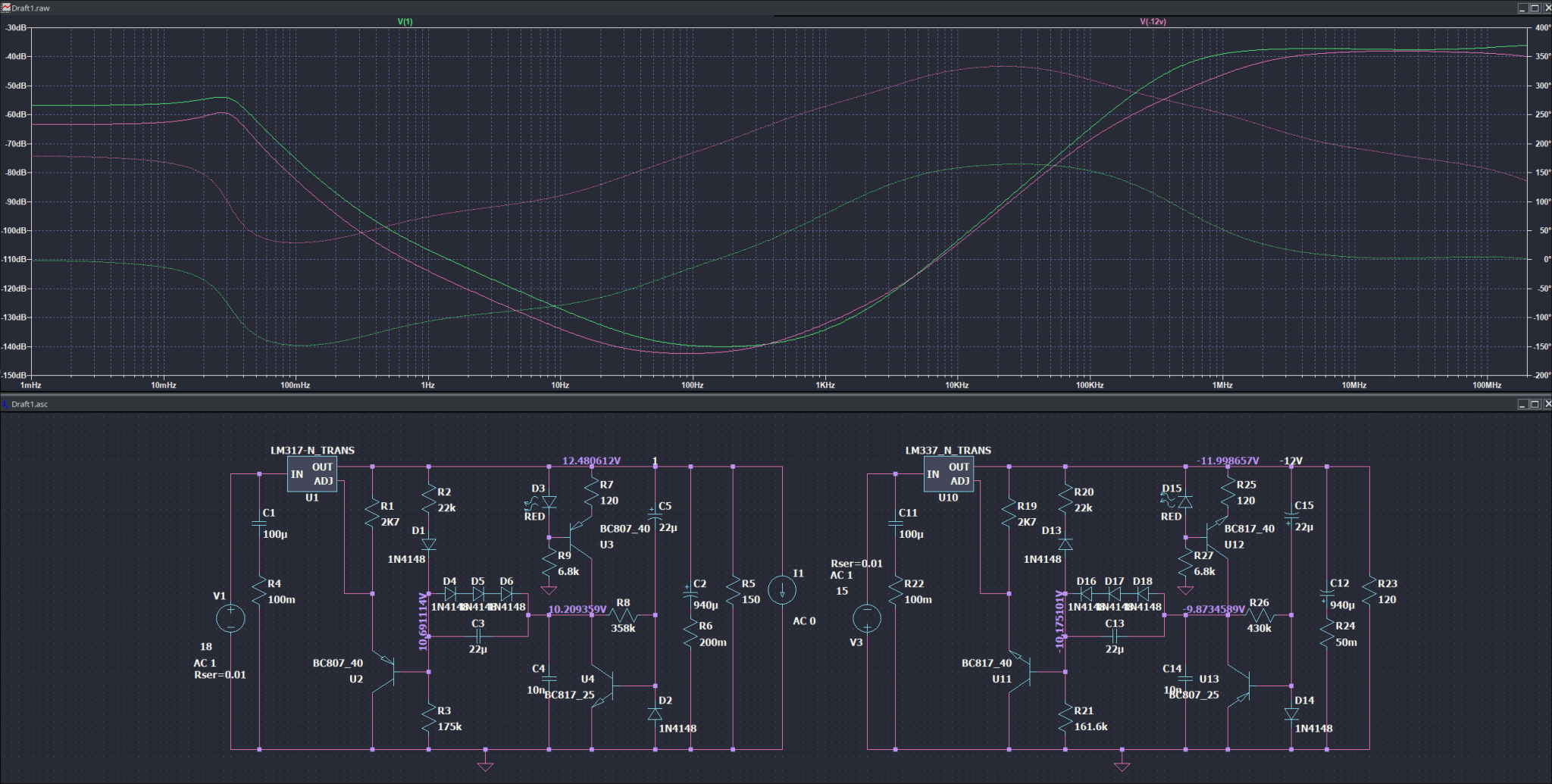
Task: Click the 430k value of R26
Action: click(x=1259, y=628)
